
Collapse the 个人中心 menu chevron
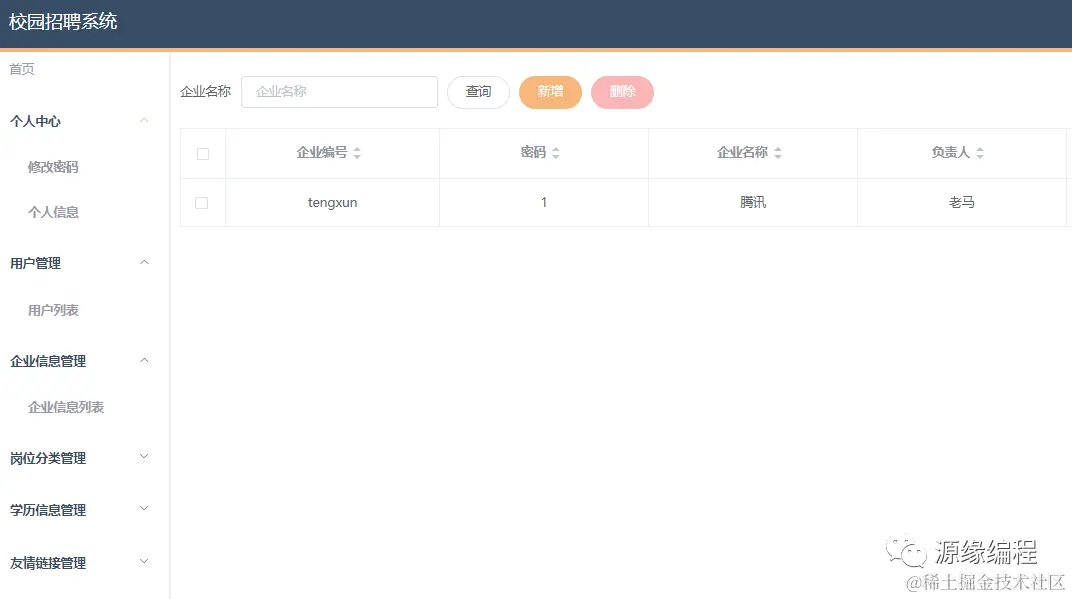tap(144, 120)
